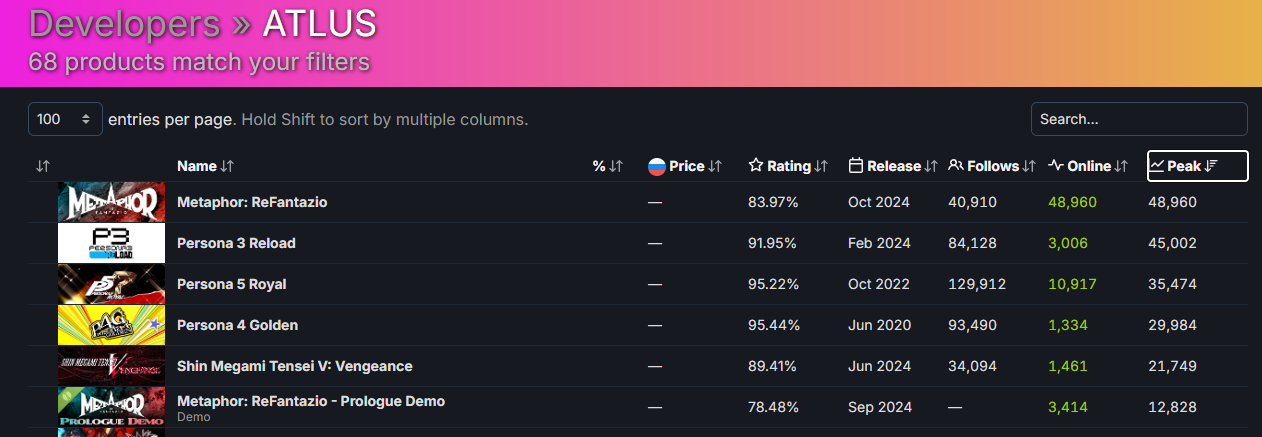1262x437 pixels.
Task: Open Metaphor: ReFantazio - Prologue Demo
Action: [311, 401]
